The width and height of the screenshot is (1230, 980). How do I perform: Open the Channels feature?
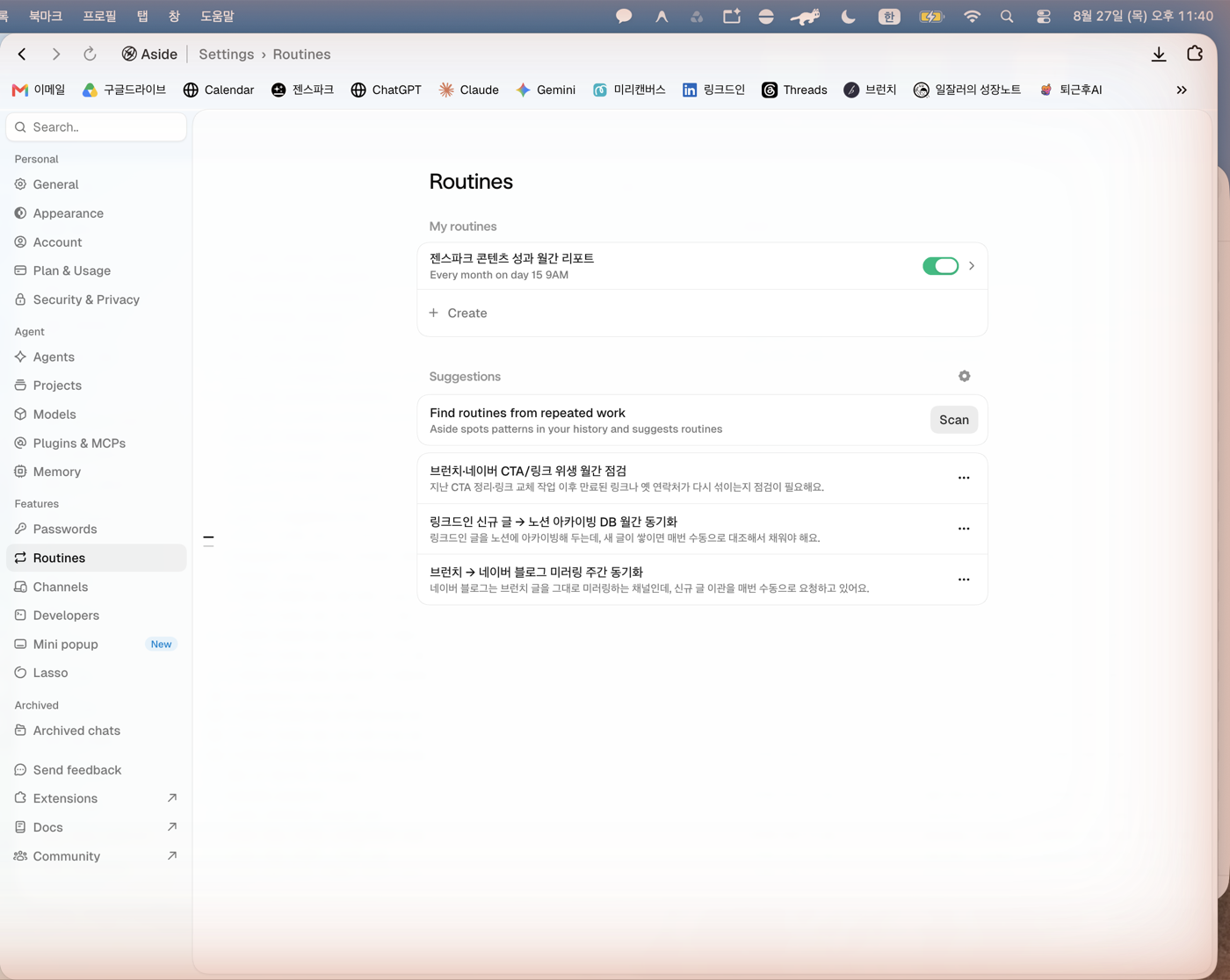(x=97, y=587)
